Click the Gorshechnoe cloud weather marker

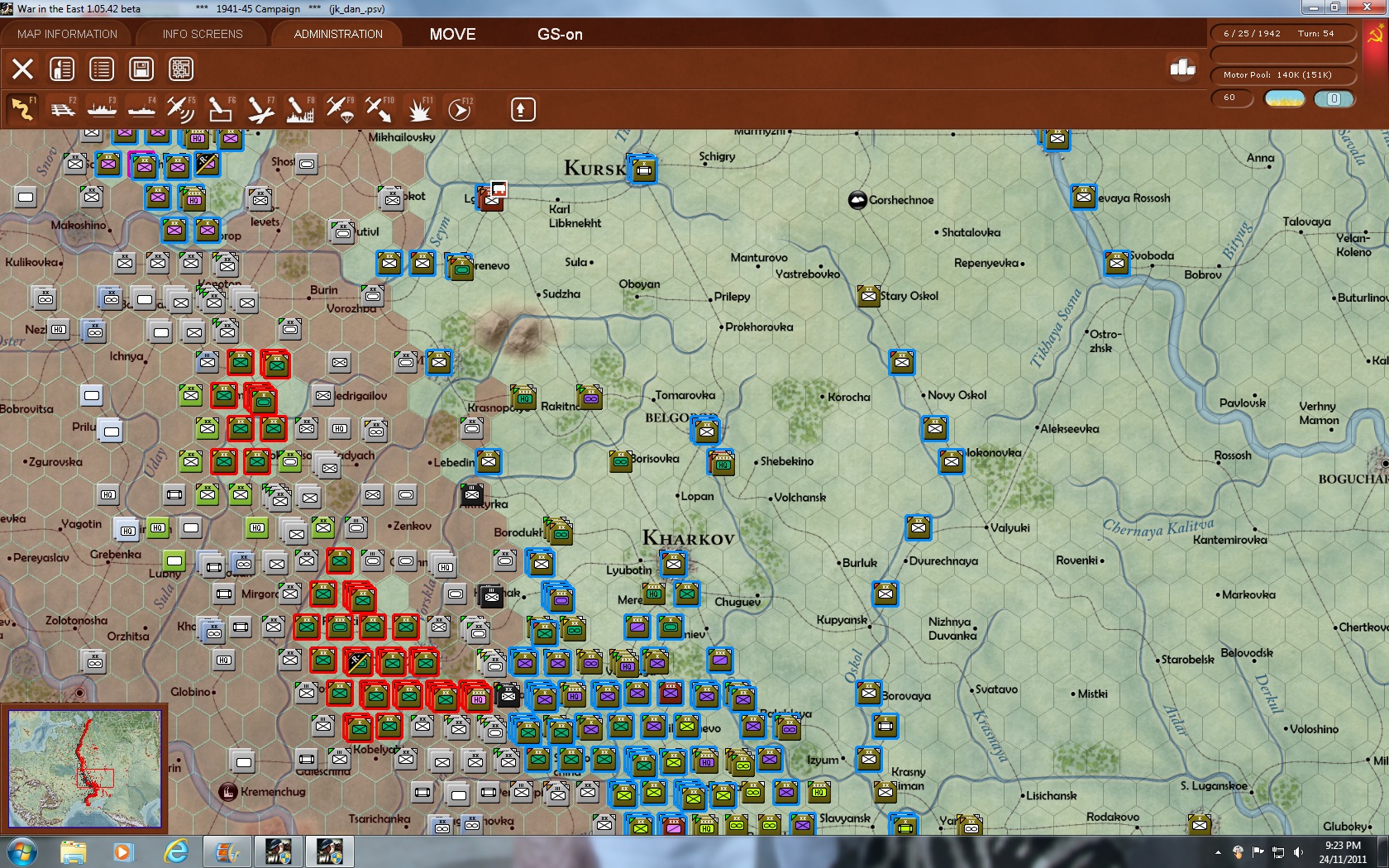857,199
